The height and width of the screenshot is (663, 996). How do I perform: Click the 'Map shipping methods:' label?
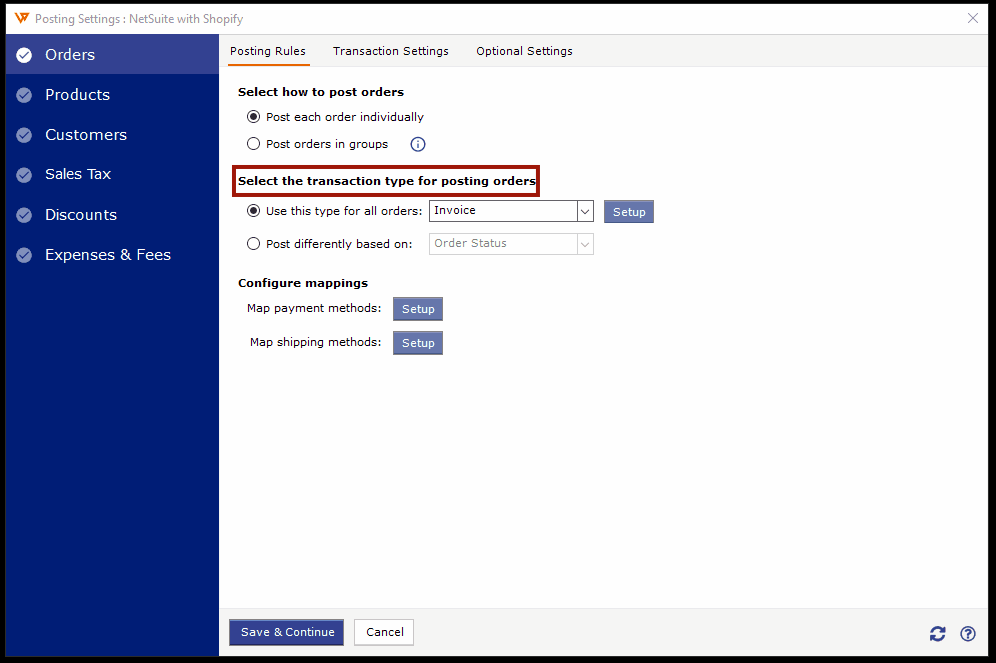coord(316,342)
